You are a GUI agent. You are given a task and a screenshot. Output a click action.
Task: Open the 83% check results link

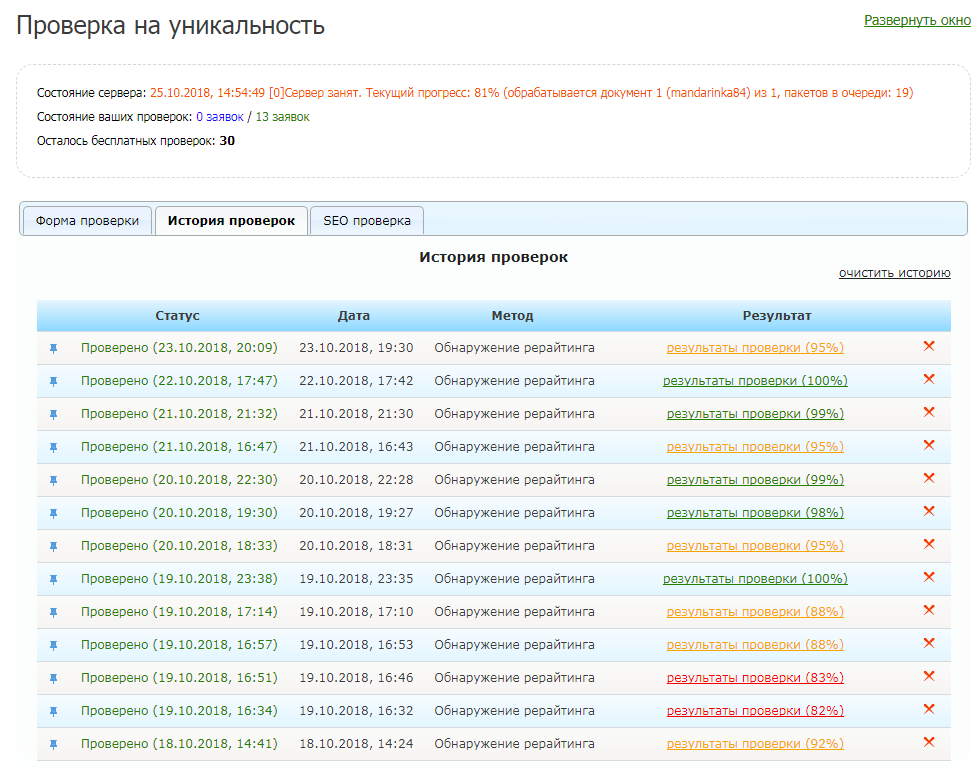pyautogui.click(x=755, y=677)
